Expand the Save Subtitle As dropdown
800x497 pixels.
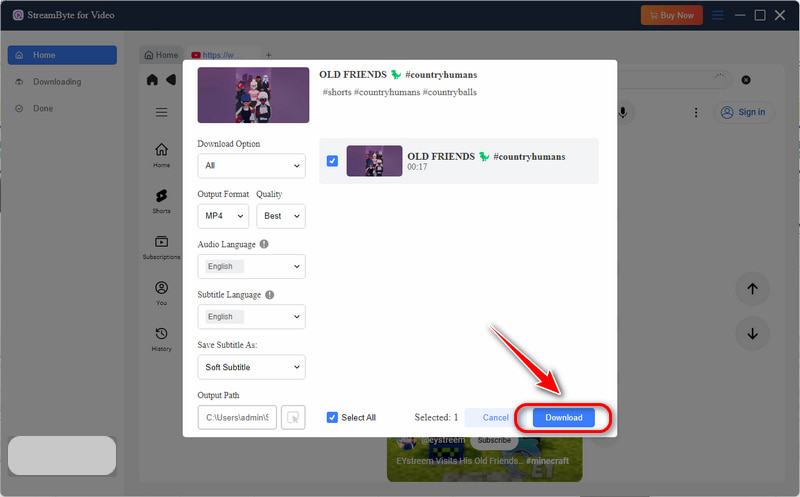[x=252, y=367]
